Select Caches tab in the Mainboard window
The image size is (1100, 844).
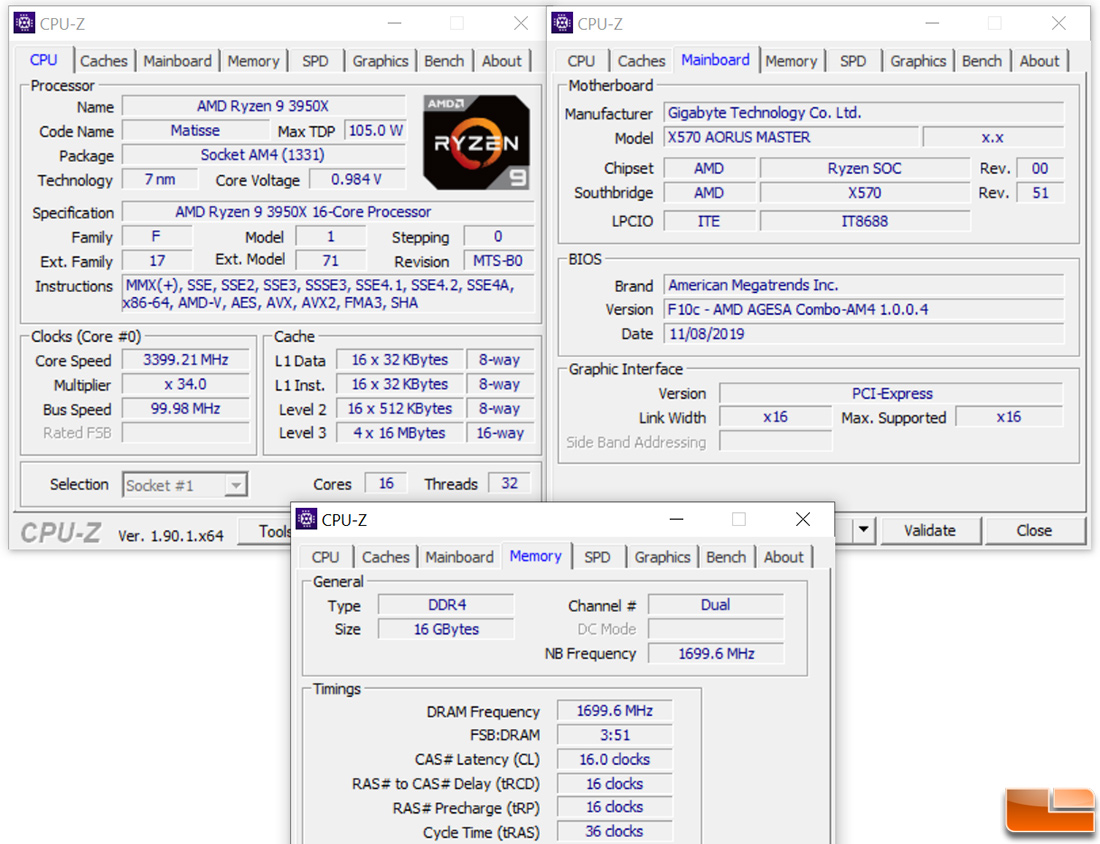pos(641,61)
